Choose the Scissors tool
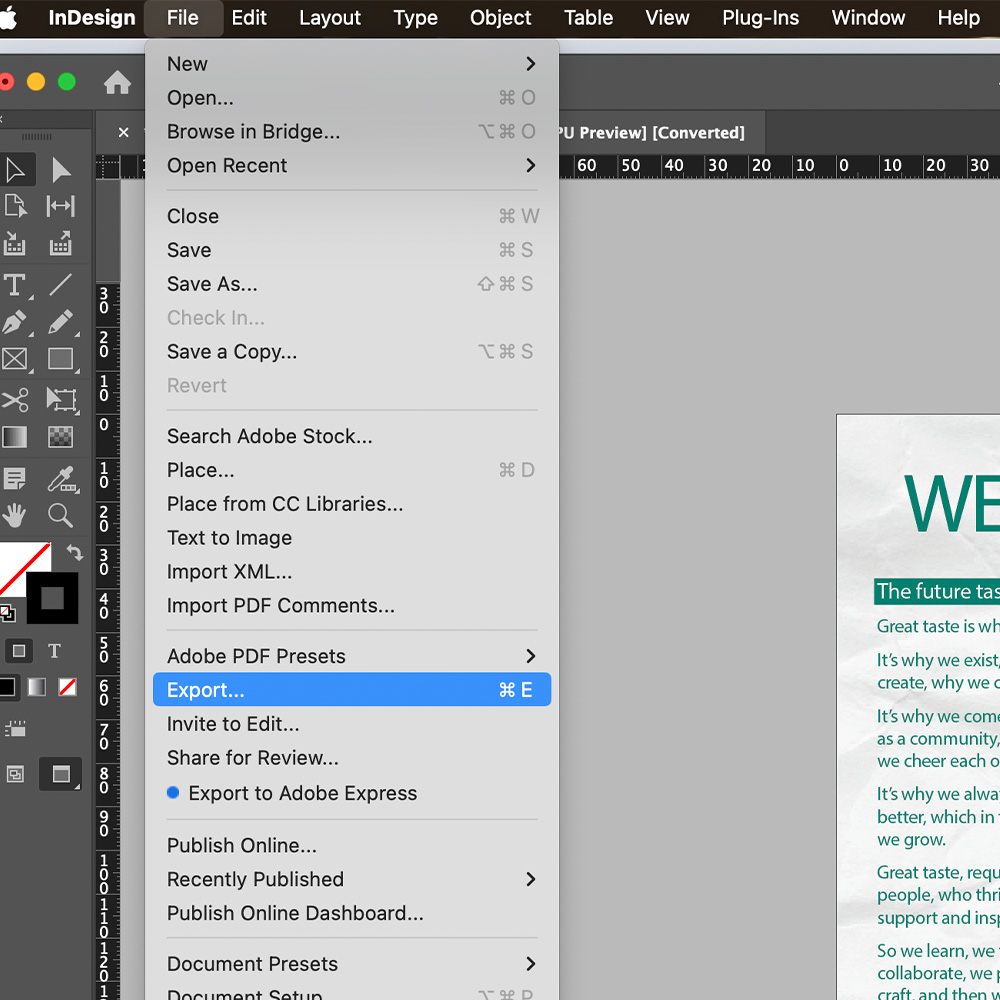Screen dimensions: 1000x1000 click(x=15, y=401)
